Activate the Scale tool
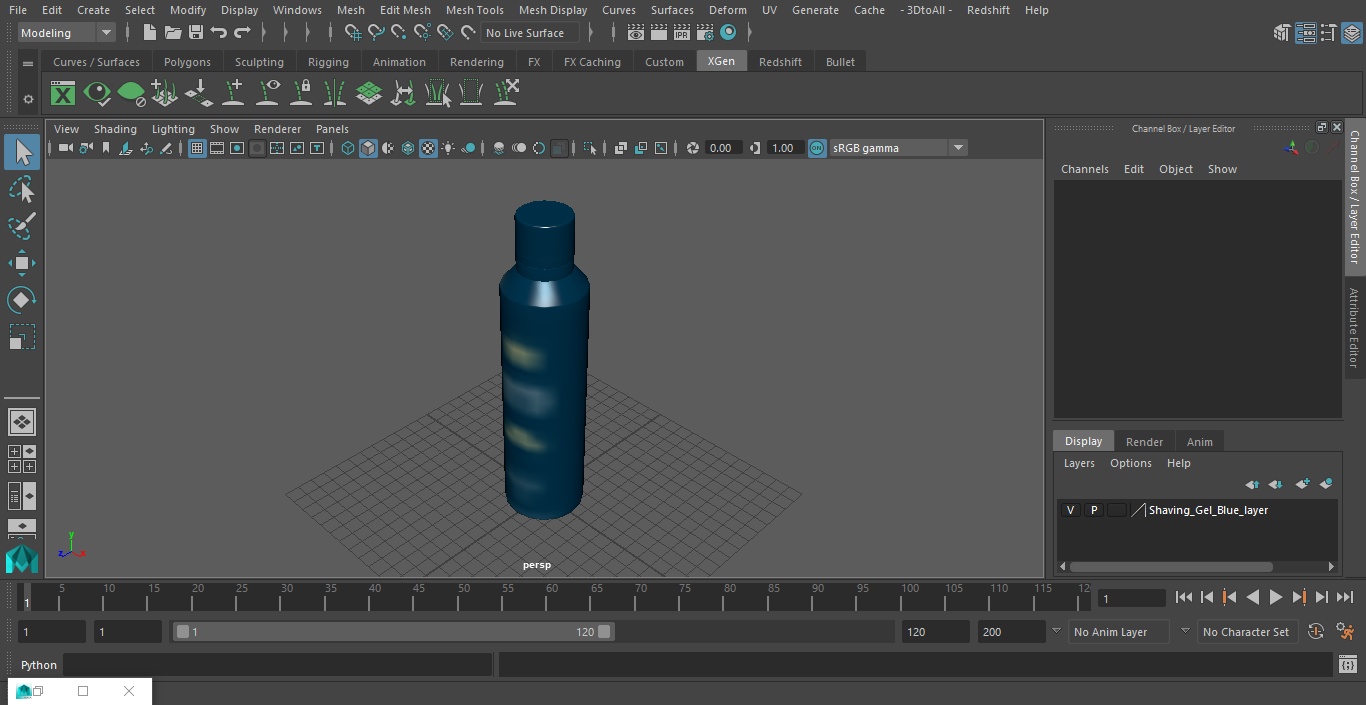 click(22, 337)
